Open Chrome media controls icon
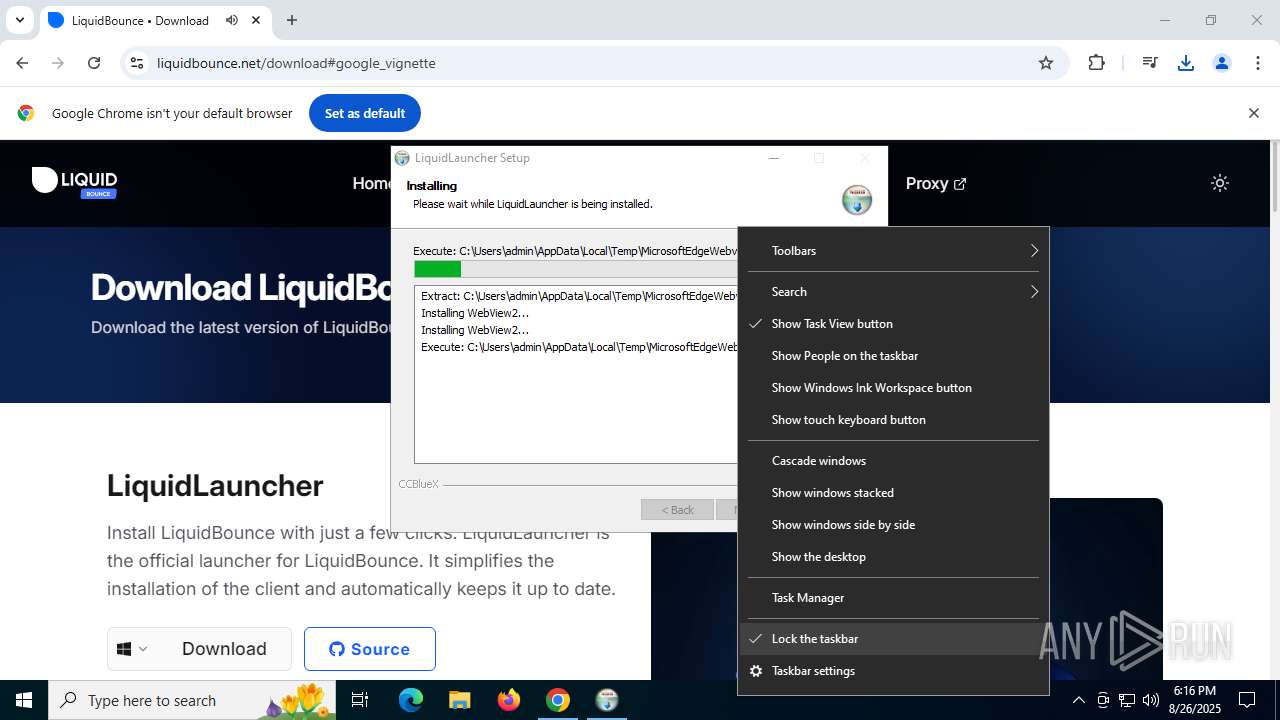 click(x=1150, y=63)
